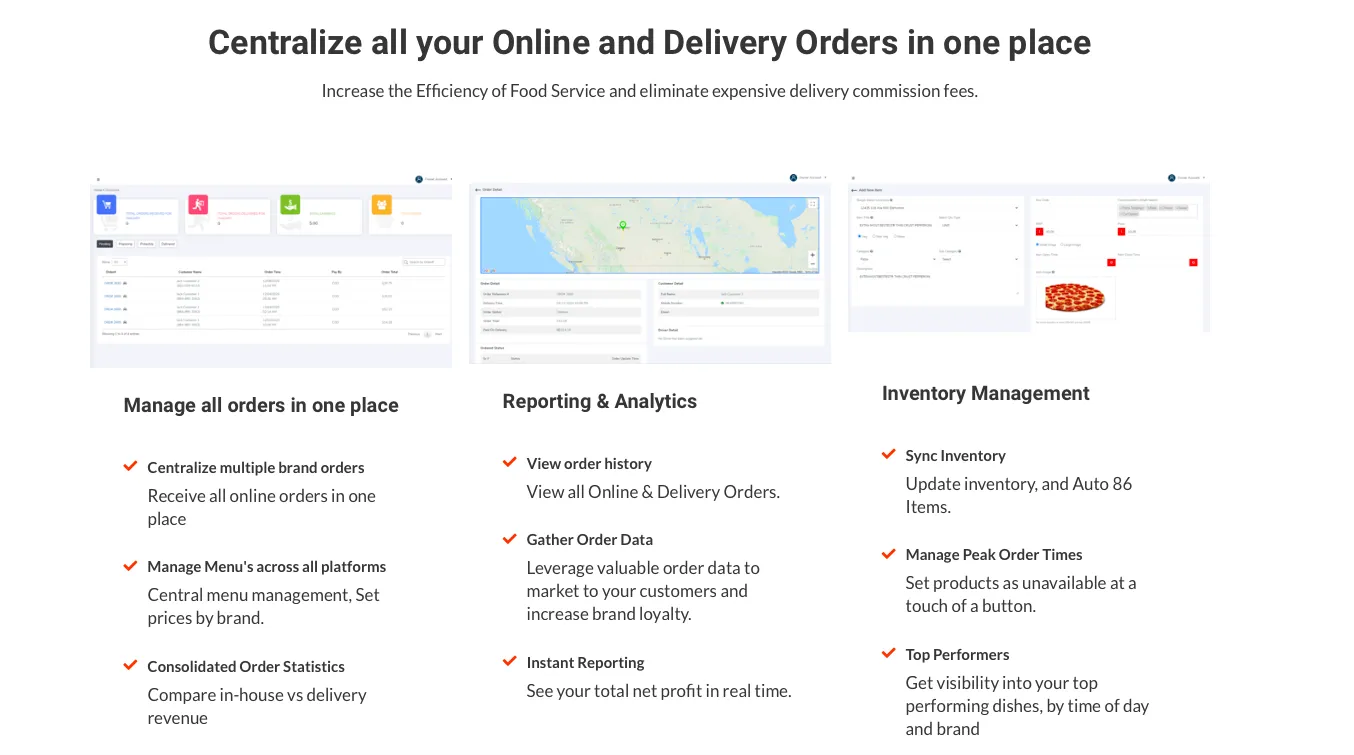Select 'Consolidated Order Statistics' feature title
1354x755 pixels.
point(246,667)
